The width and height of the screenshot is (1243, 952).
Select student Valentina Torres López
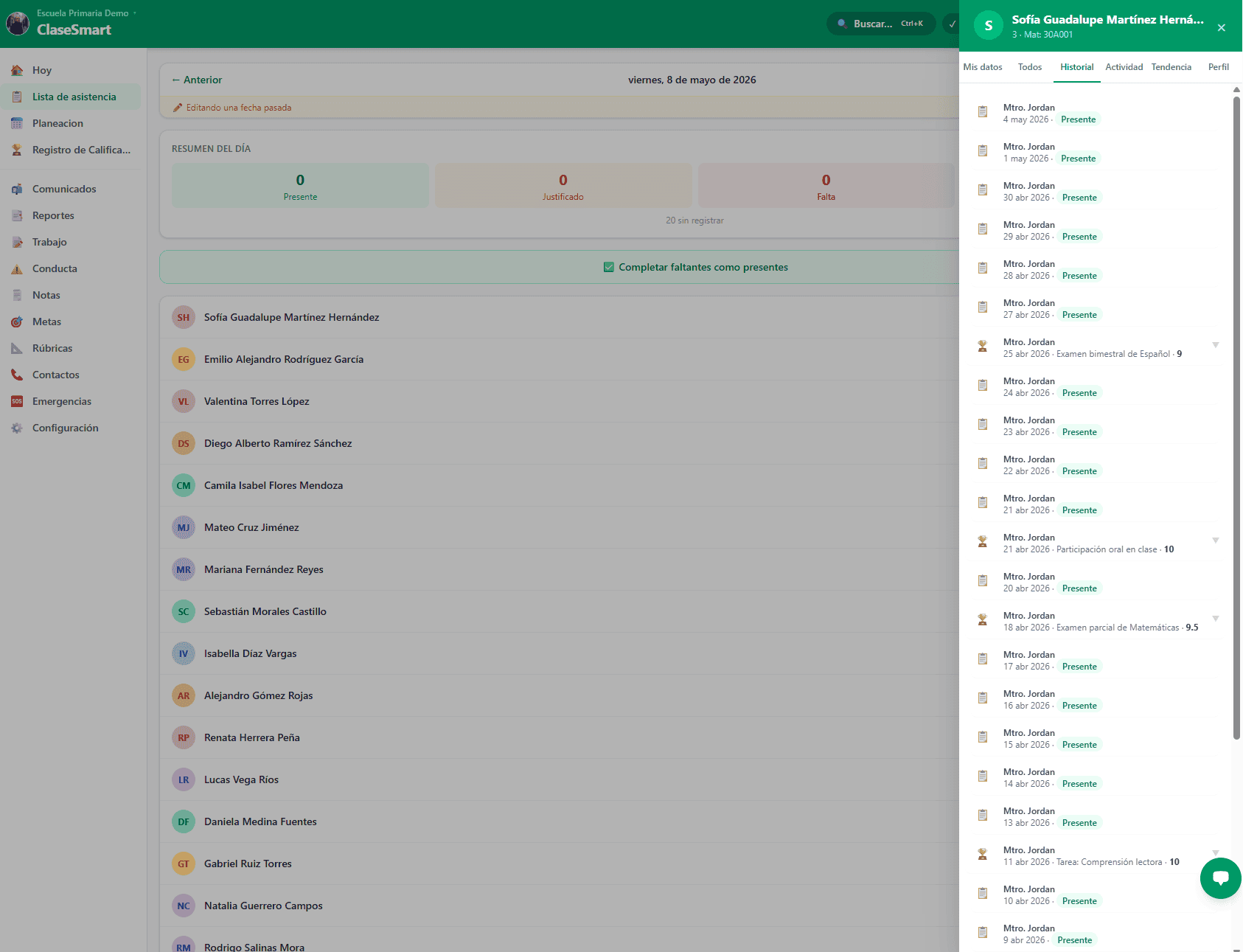click(559, 401)
